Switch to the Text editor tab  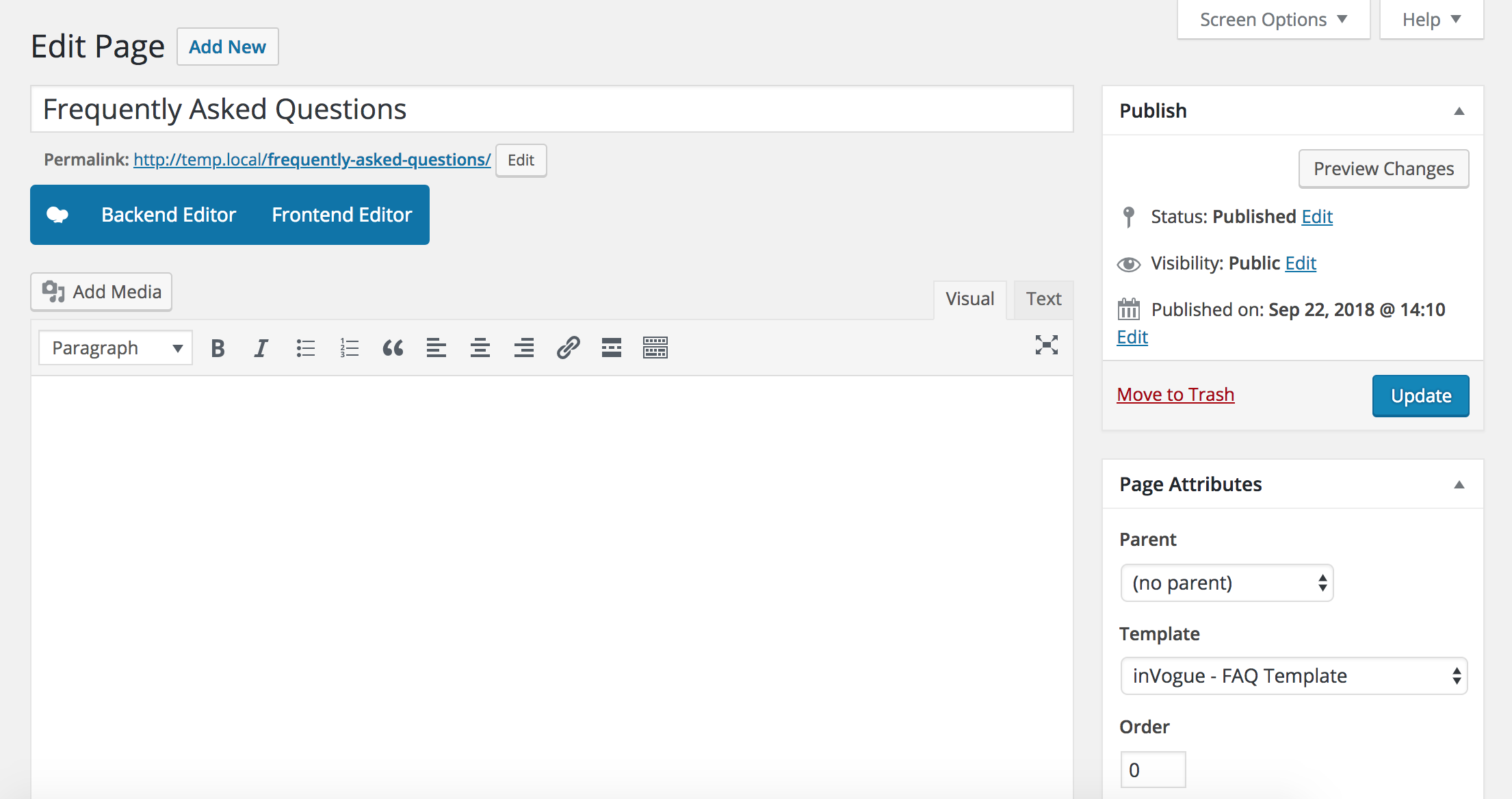tap(1043, 299)
